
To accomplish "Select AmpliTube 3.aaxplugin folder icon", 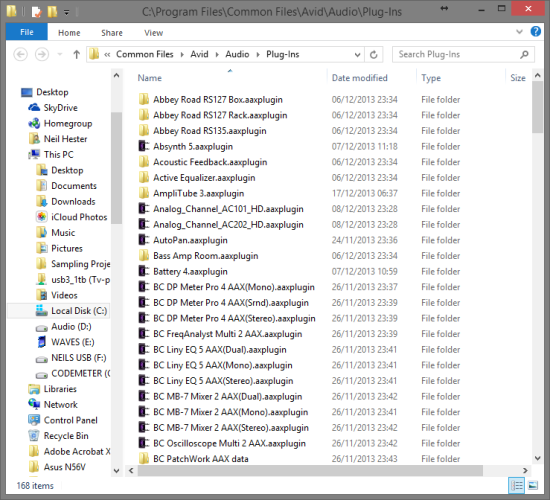I will [143, 193].
